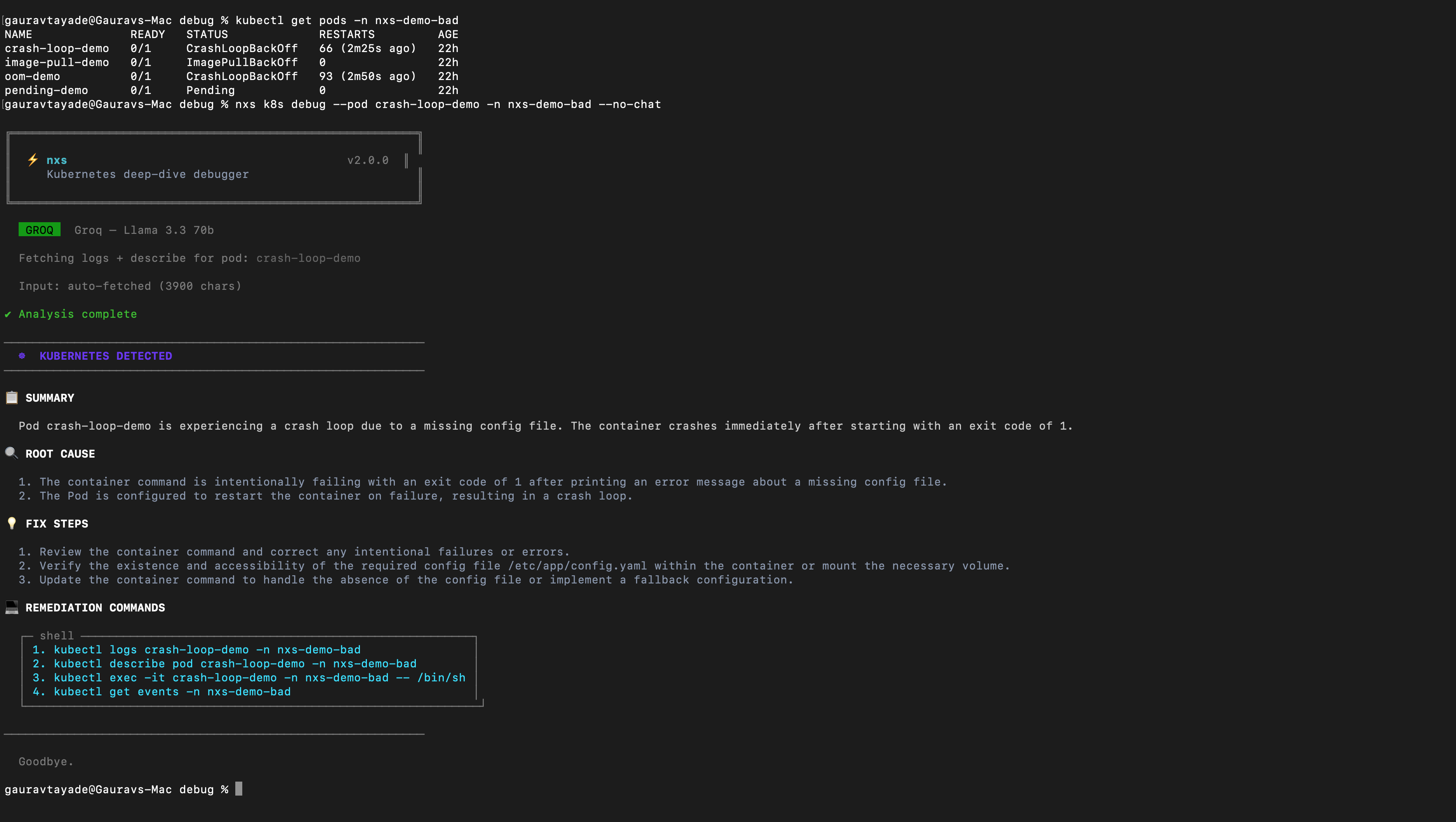Click the terminal cursor at final prompt
This screenshot has height=822, width=1456.
pyautogui.click(x=238, y=789)
